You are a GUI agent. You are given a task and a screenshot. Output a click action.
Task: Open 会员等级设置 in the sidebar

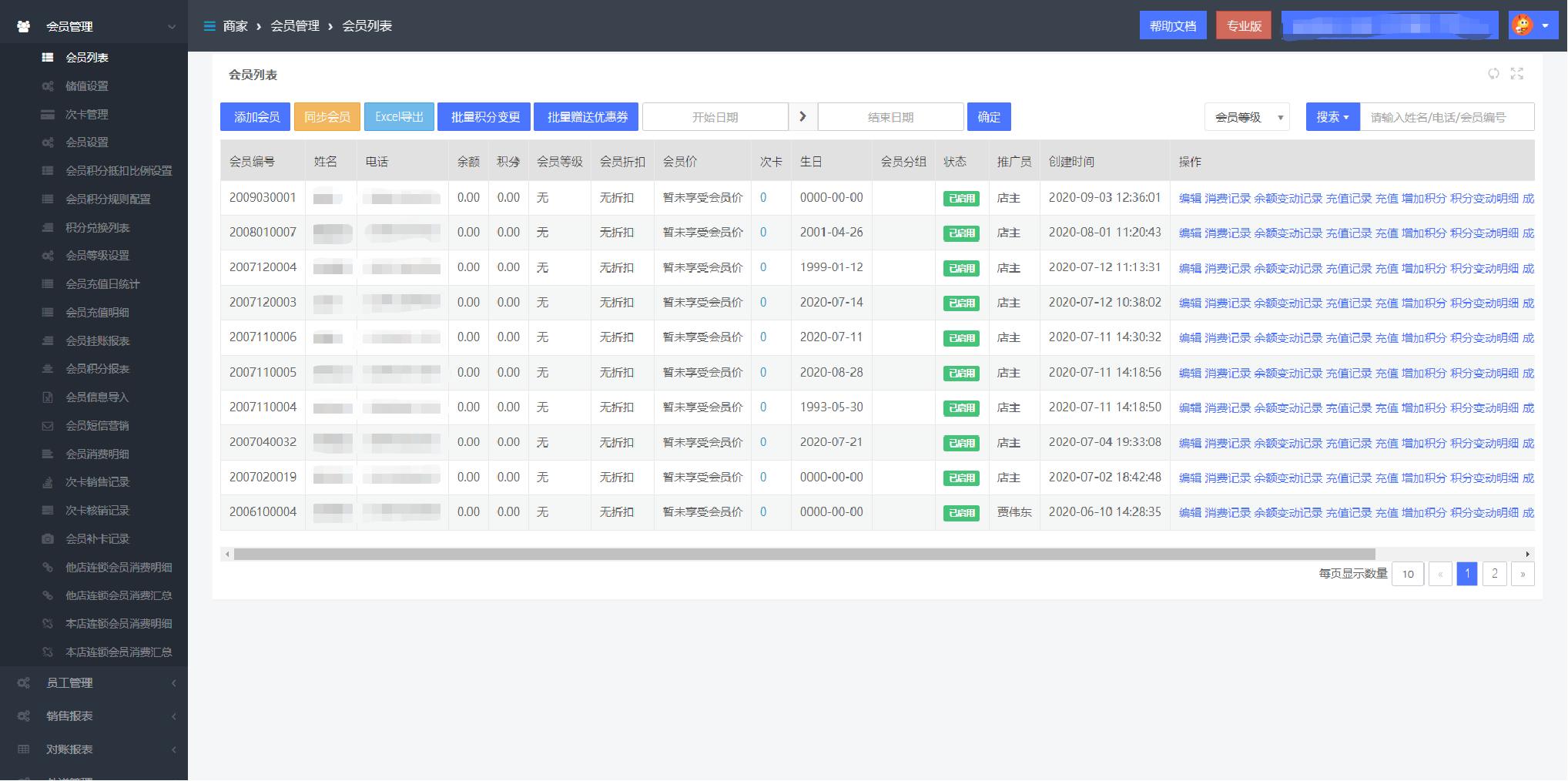point(97,256)
